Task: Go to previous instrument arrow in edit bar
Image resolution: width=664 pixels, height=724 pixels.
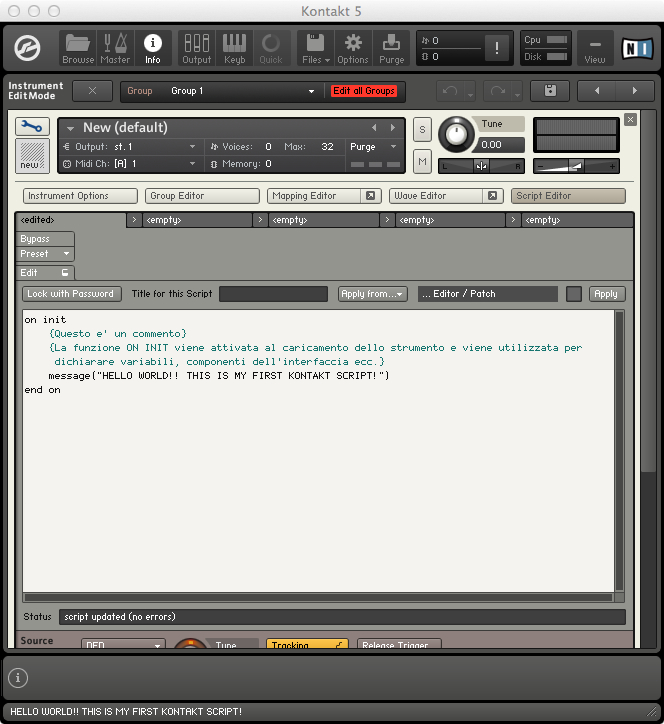Action: [x=597, y=90]
